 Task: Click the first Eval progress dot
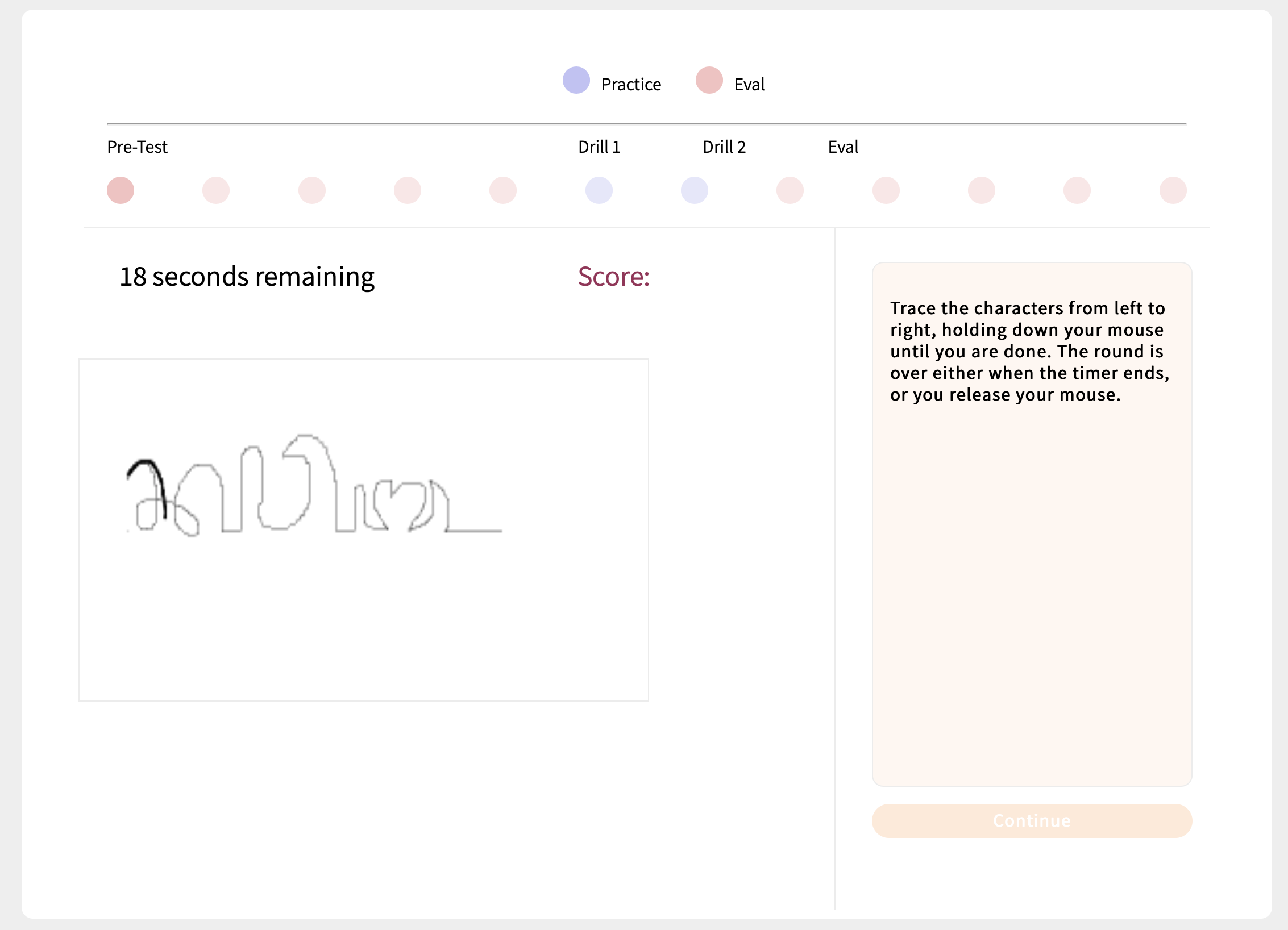[x=790, y=190]
